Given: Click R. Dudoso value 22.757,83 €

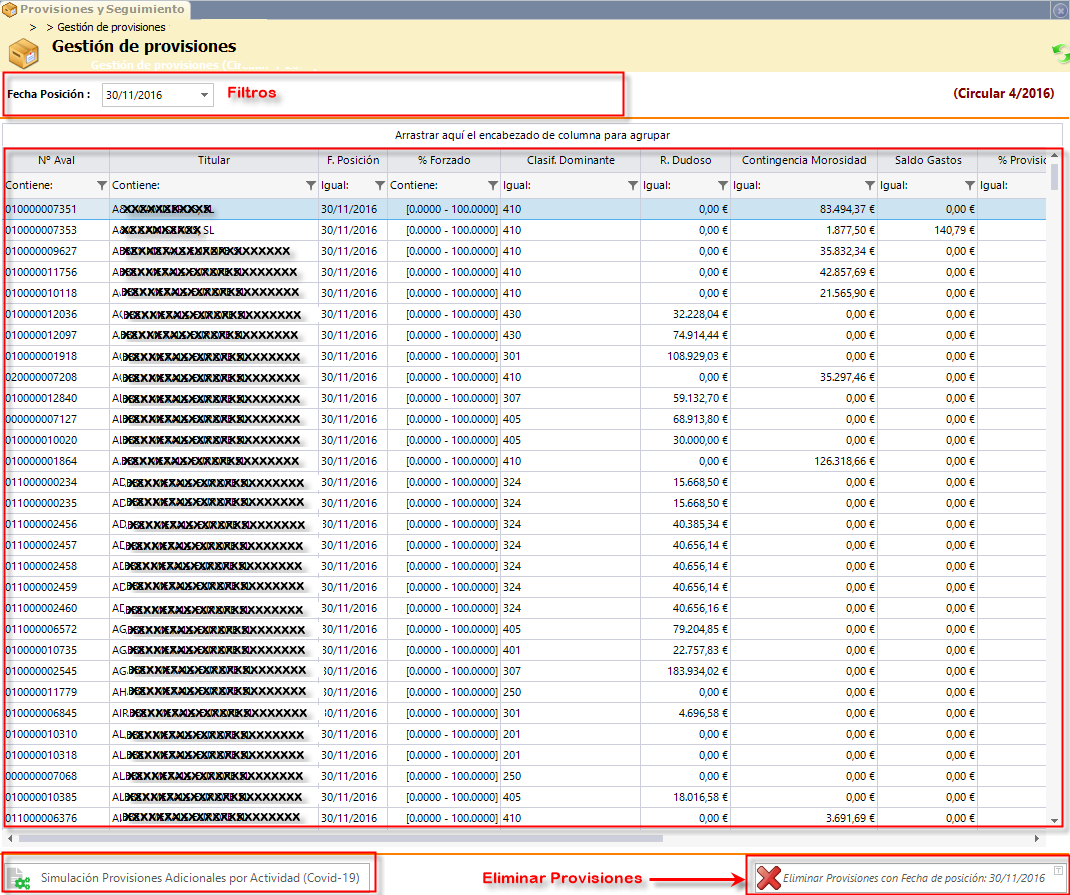Looking at the screenshot, I should click(x=700, y=650).
